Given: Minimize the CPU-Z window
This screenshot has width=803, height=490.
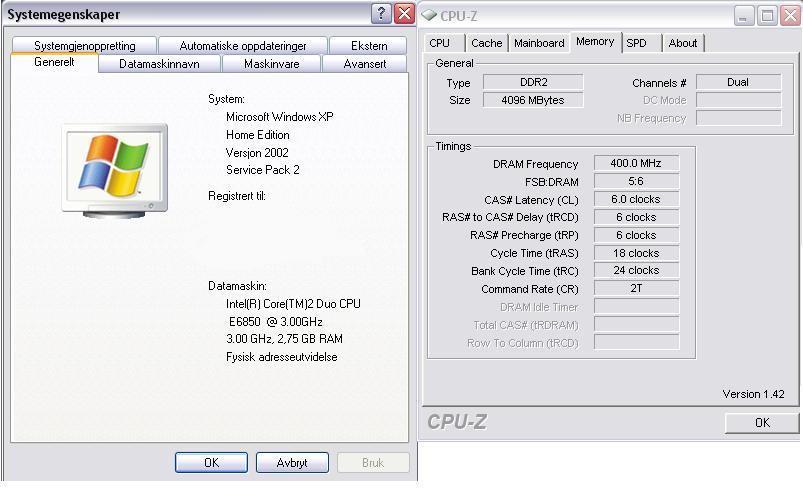Looking at the screenshot, I should [744, 16].
